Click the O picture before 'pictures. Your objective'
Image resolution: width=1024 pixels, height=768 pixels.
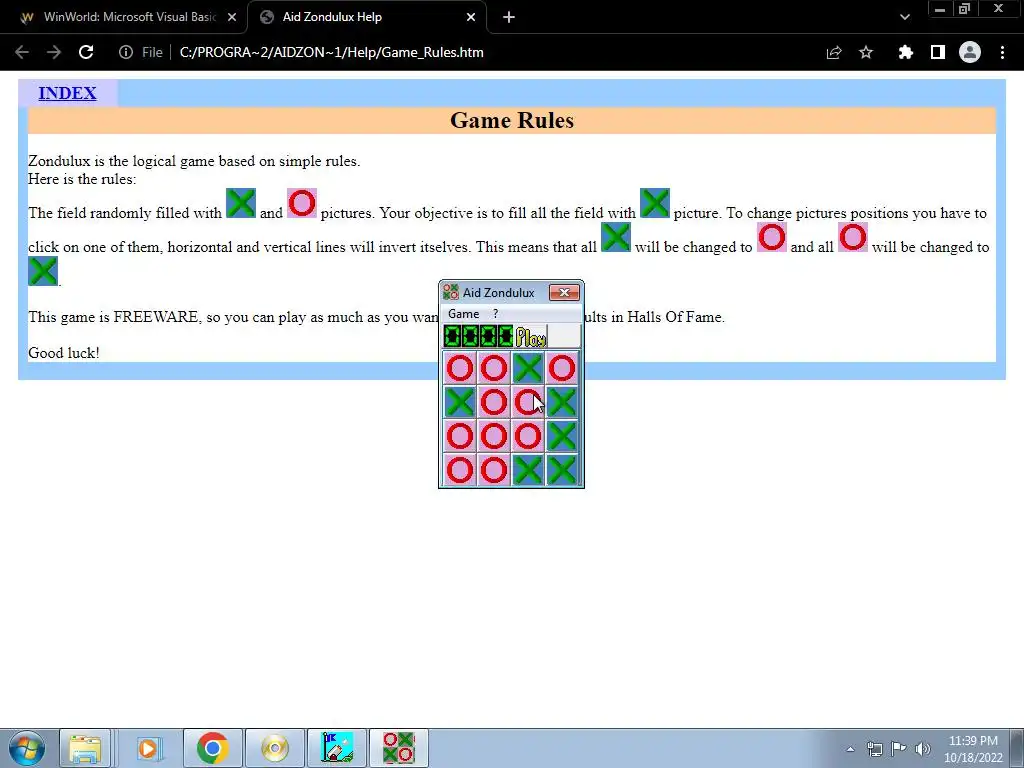tap(302, 203)
